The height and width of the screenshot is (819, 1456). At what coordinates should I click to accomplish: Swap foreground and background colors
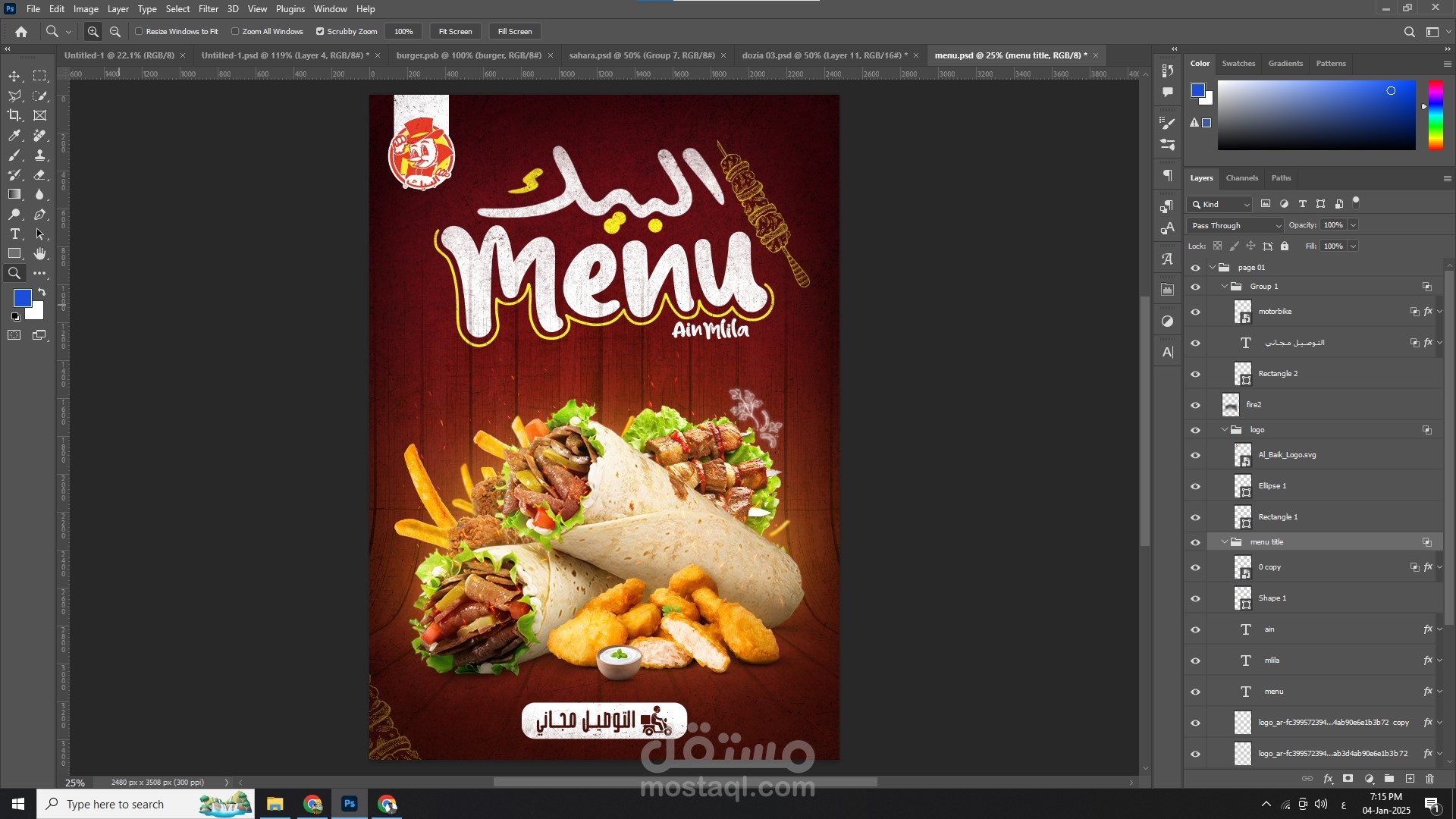pyautogui.click(x=42, y=292)
